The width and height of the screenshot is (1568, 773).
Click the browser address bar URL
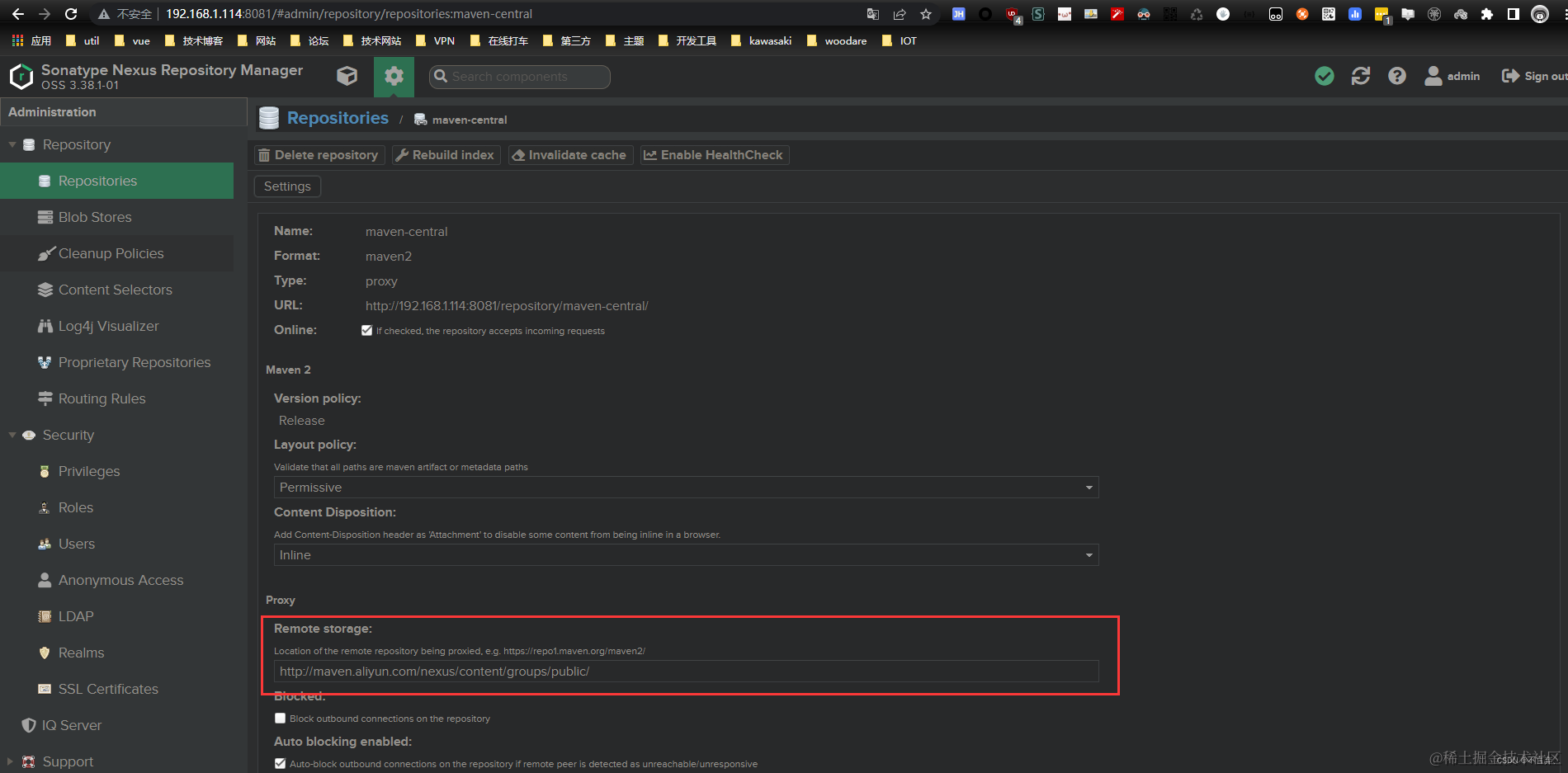click(349, 14)
